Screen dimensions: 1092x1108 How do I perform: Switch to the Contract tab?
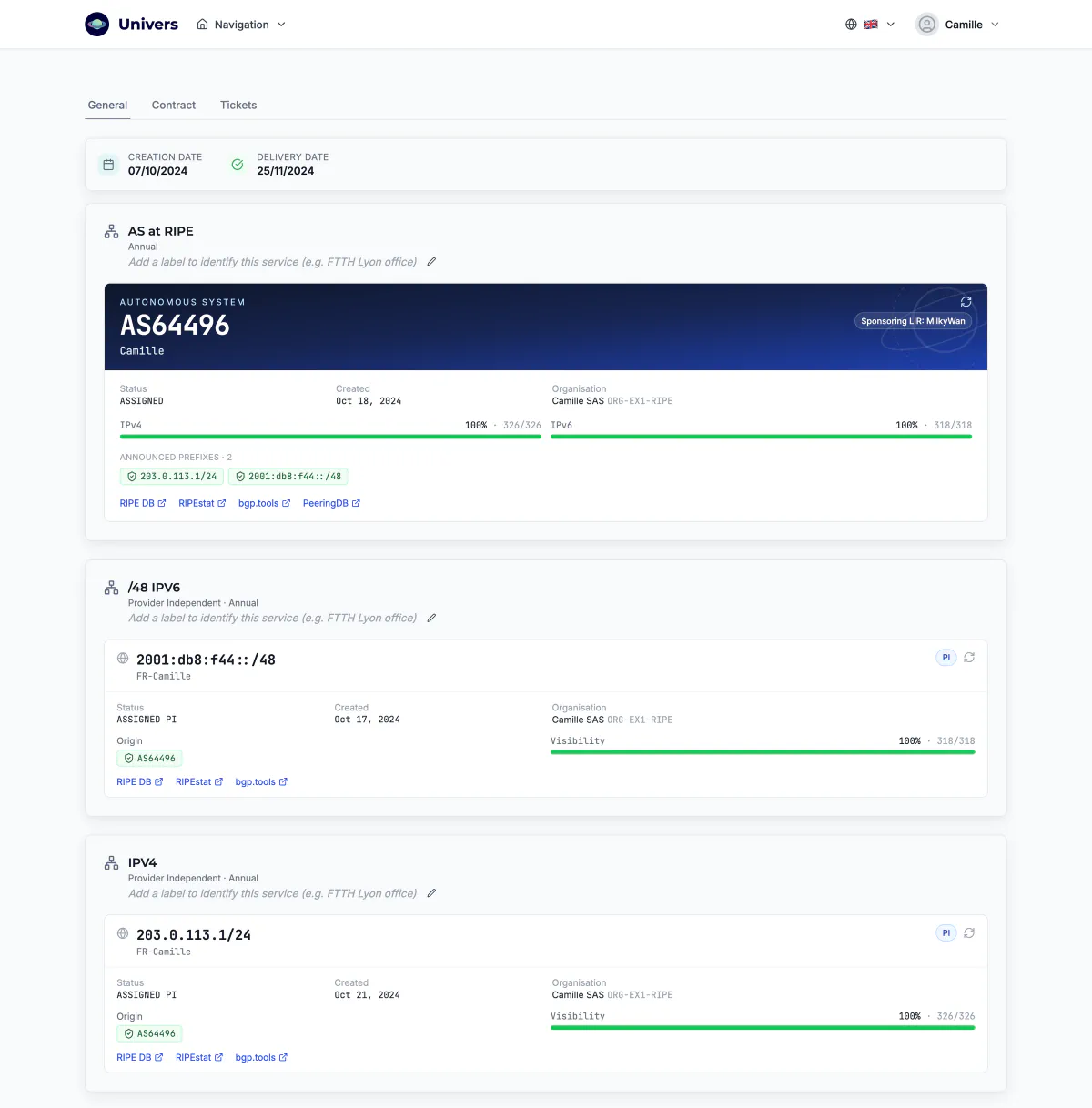point(174,105)
